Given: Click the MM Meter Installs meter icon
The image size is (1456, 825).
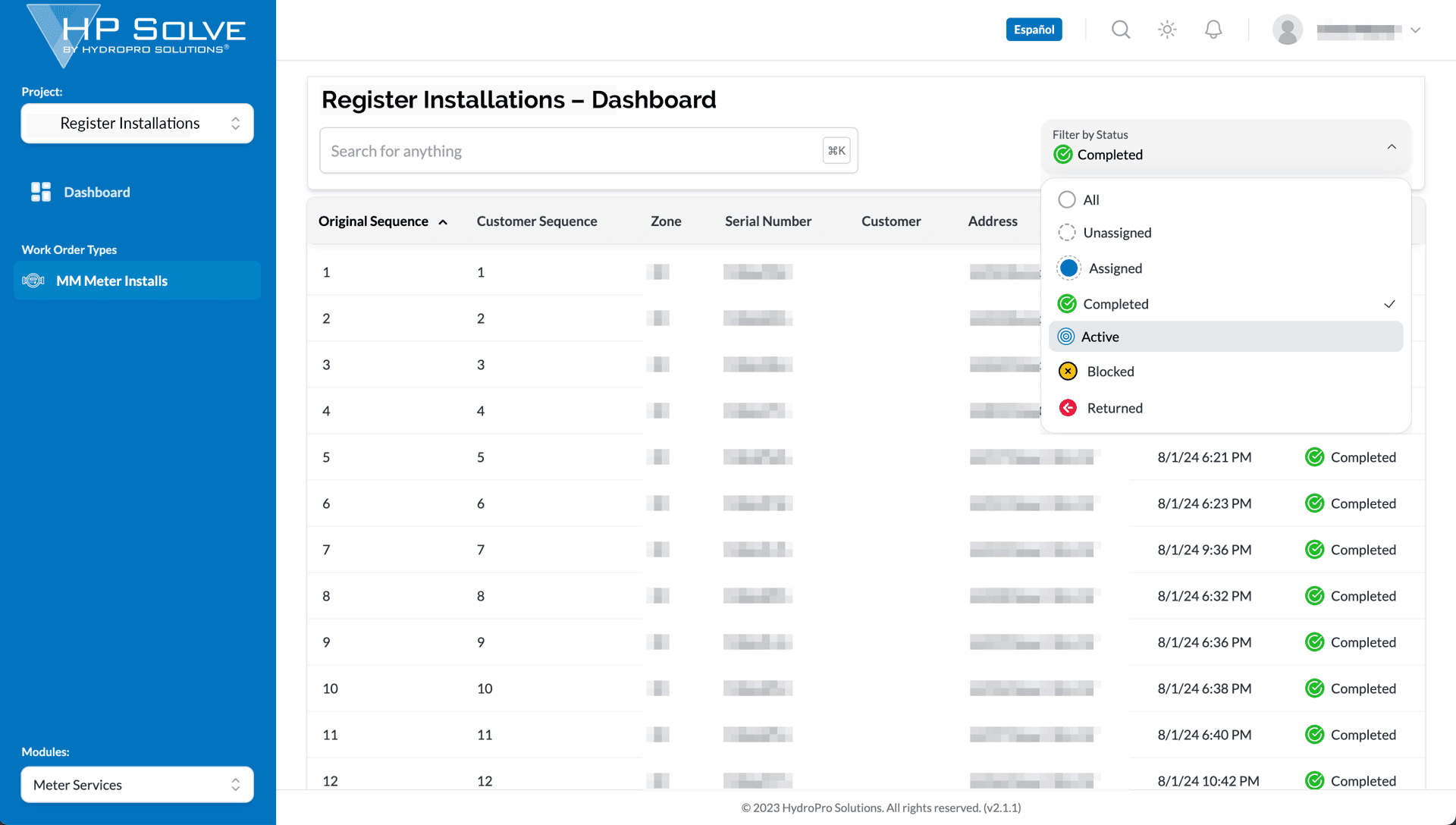Looking at the screenshot, I should point(33,281).
